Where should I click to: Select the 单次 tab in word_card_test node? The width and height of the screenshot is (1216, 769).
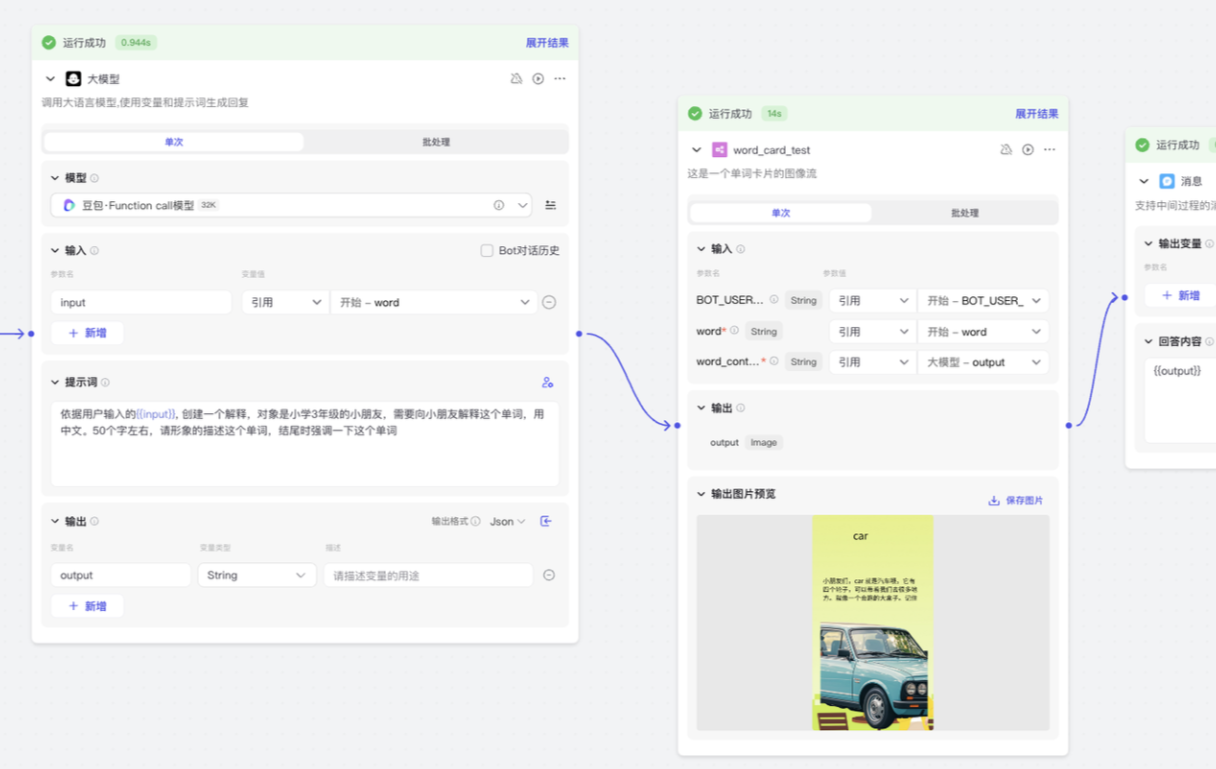tap(780, 213)
